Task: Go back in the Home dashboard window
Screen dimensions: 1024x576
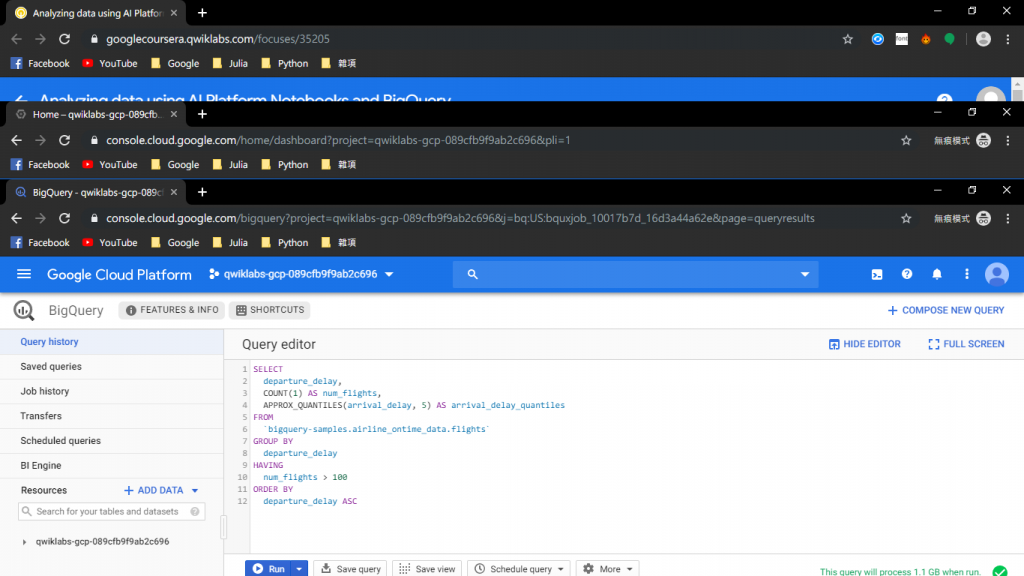Action: (x=16, y=140)
